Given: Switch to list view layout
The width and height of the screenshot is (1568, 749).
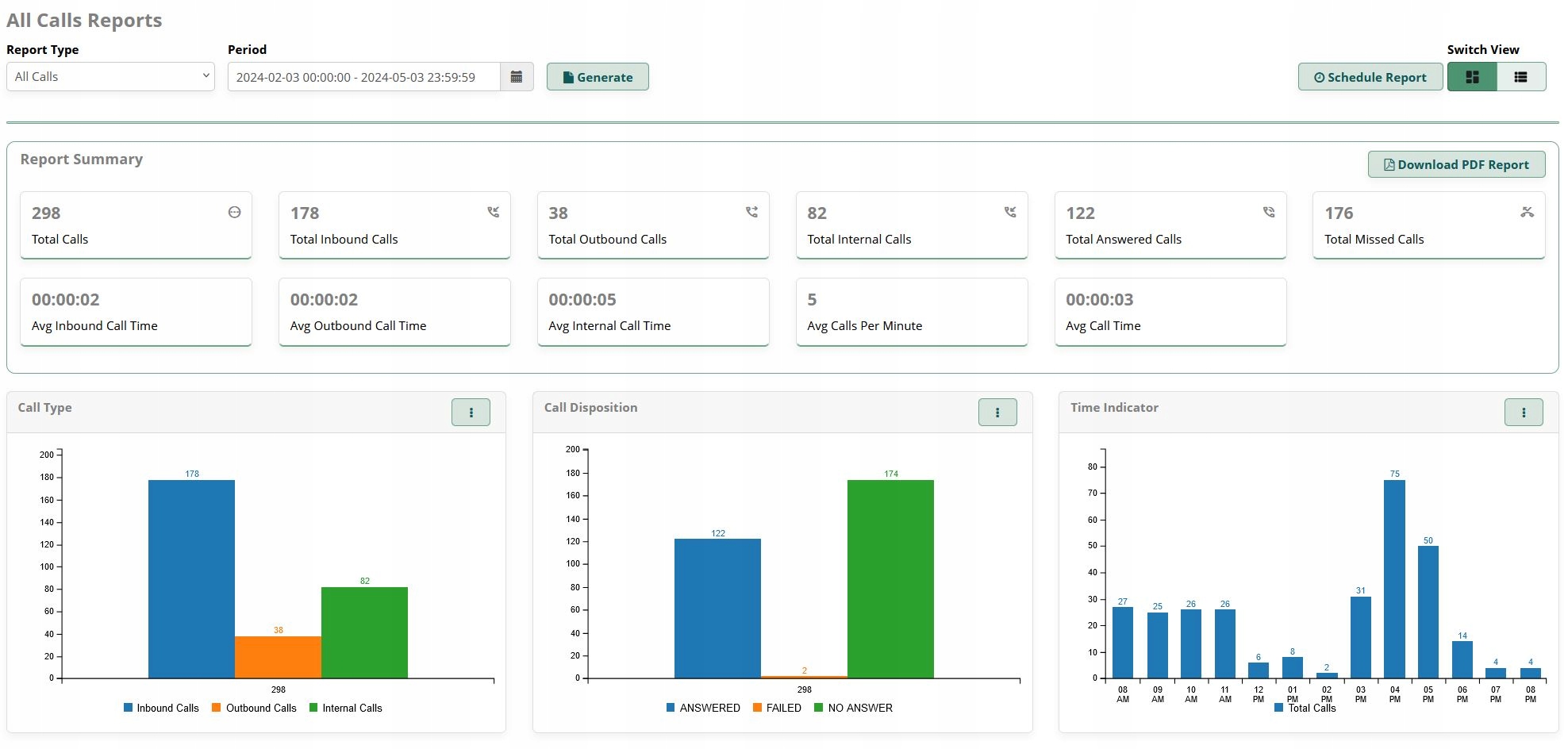Looking at the screenshot, I should click(x=1520, y=77).
